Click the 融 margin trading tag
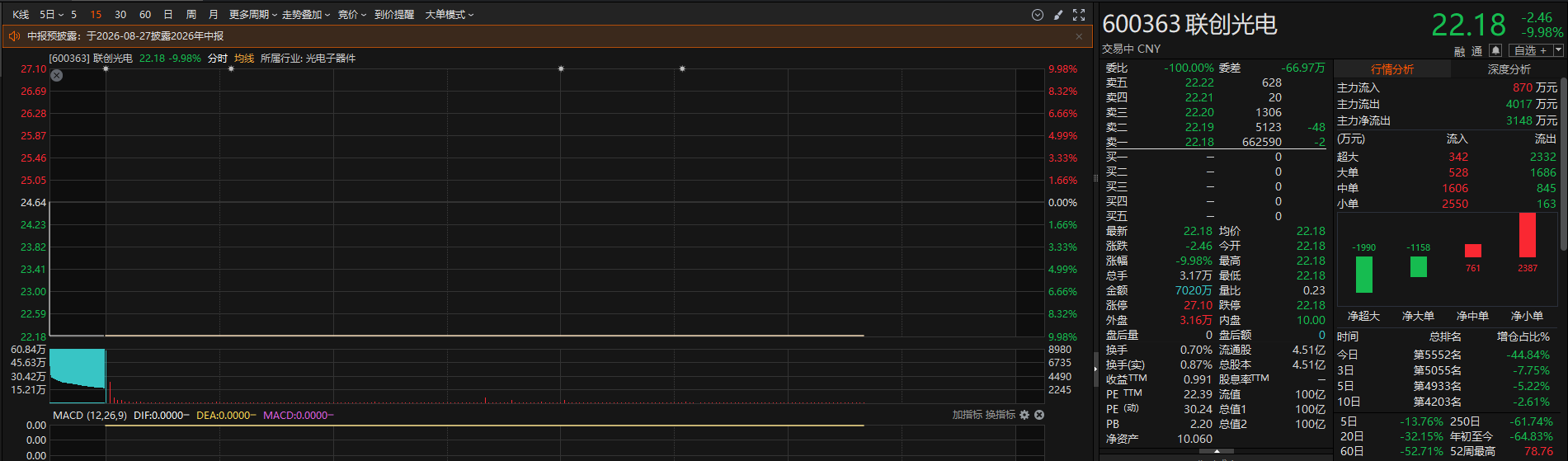1568x461 pixels. pyautogui.click(x=1460, y=51)
